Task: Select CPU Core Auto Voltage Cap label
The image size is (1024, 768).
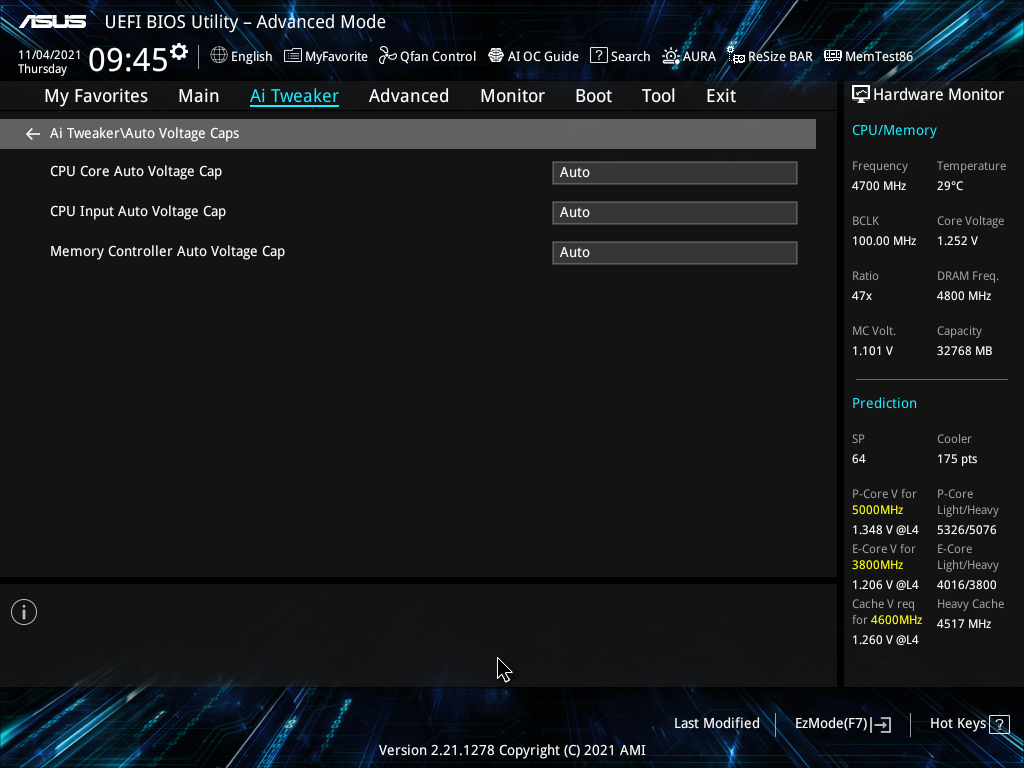Action: [x=136, y=171]
